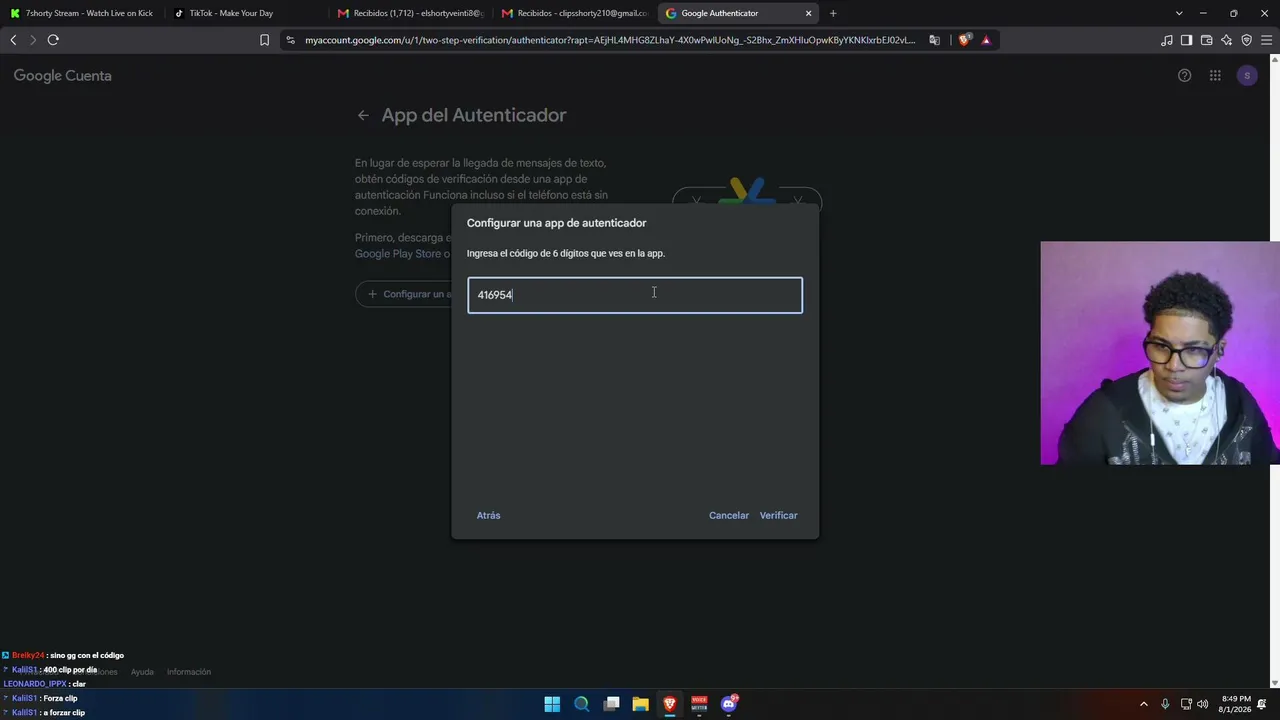The image size is (1280, 720).
Task: Open File Explorer from the taskbar
Action: pos(640,704)
